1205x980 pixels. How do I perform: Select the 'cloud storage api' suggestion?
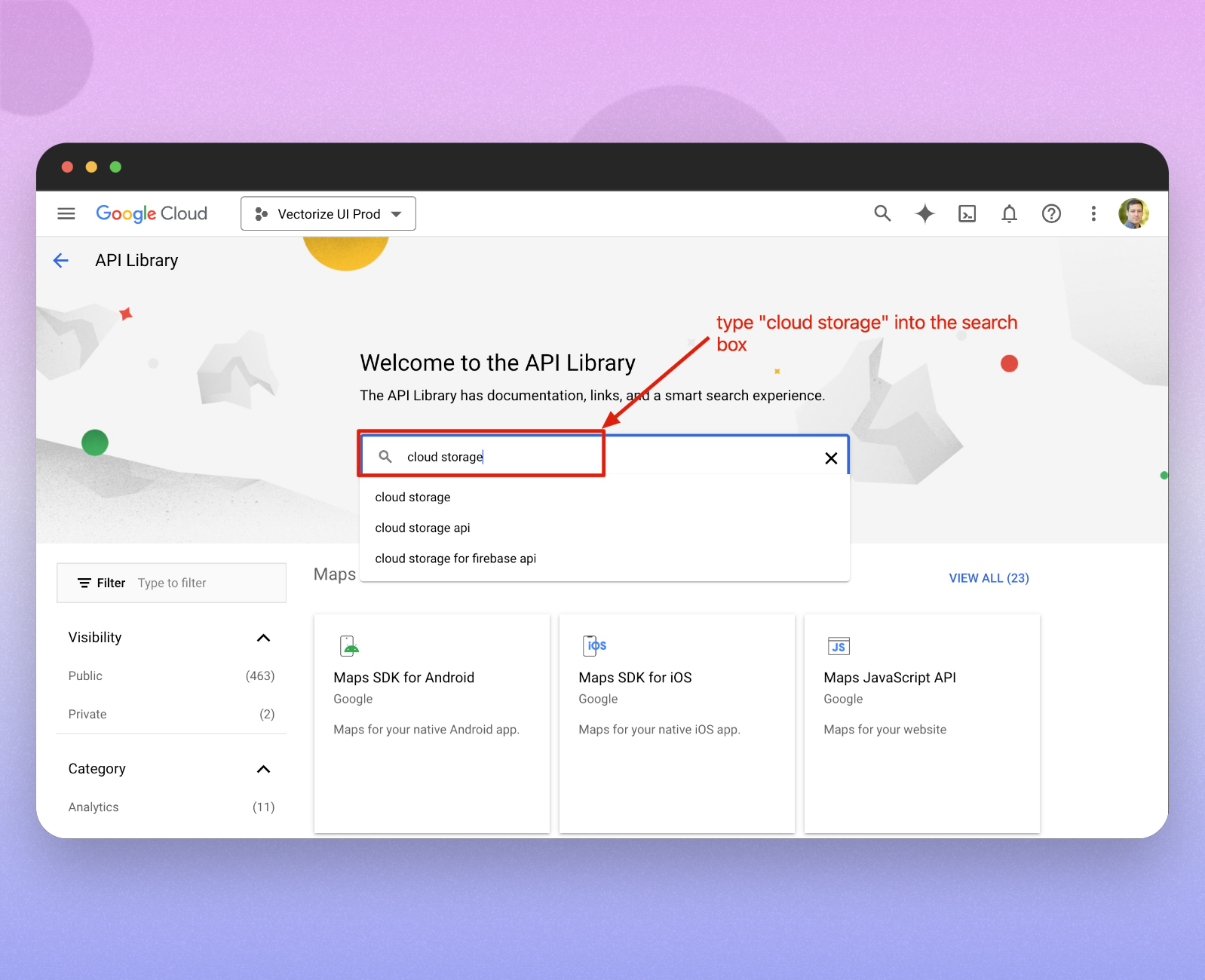(x=605, y=528)
